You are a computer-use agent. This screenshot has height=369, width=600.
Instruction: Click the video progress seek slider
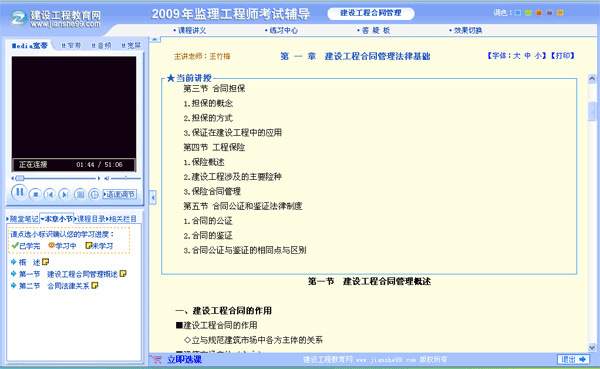pos(55,178)
